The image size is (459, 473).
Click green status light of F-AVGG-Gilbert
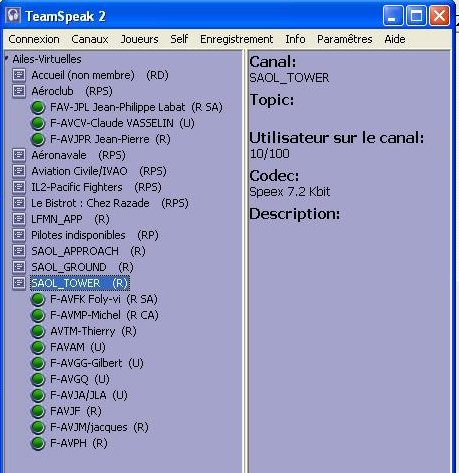(x=38, y=363)
